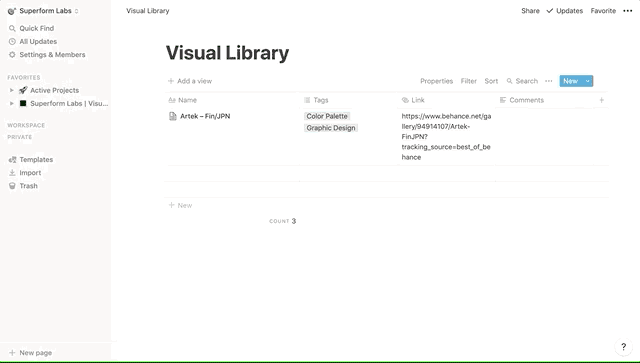640x363 pixels.
Task: Click the Active Projects rocket icon
Action: [x=23, y=90]
